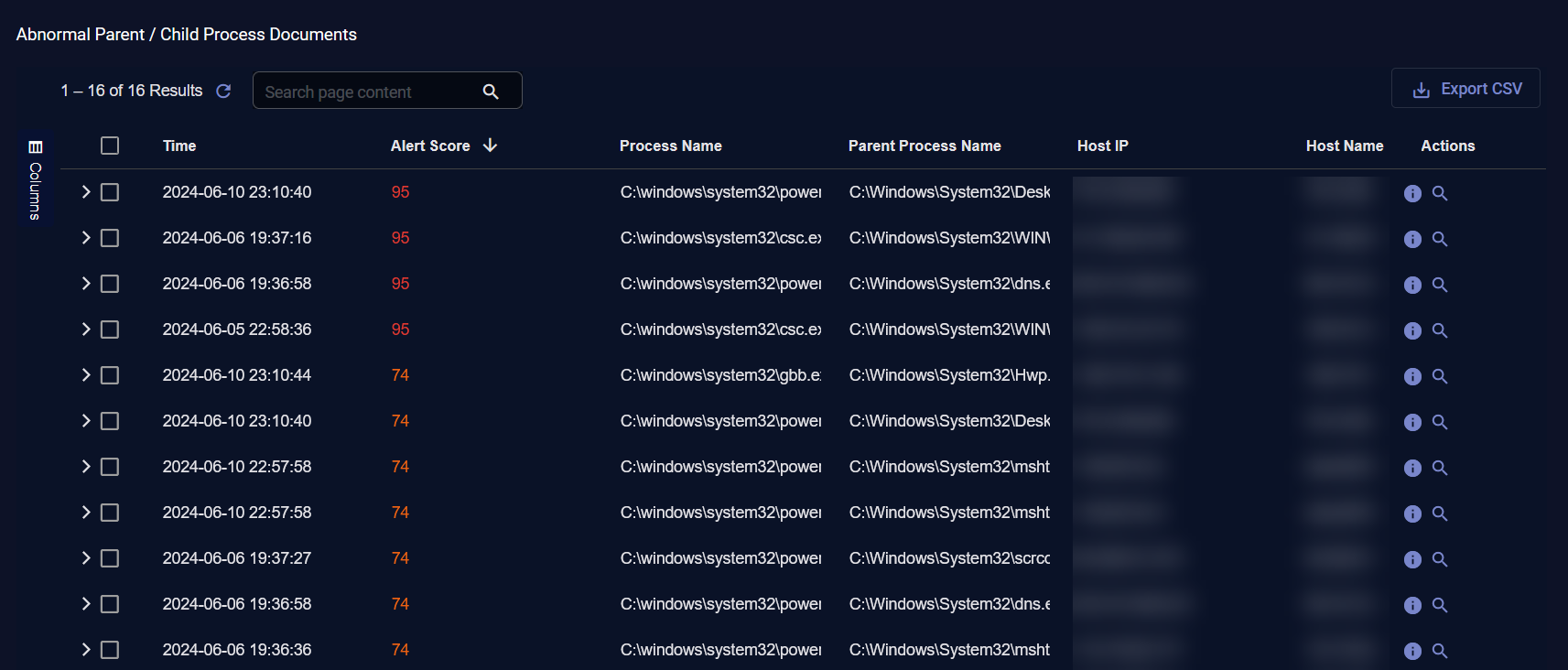
Task: Click the Time column header
Action: click(179, 146)
